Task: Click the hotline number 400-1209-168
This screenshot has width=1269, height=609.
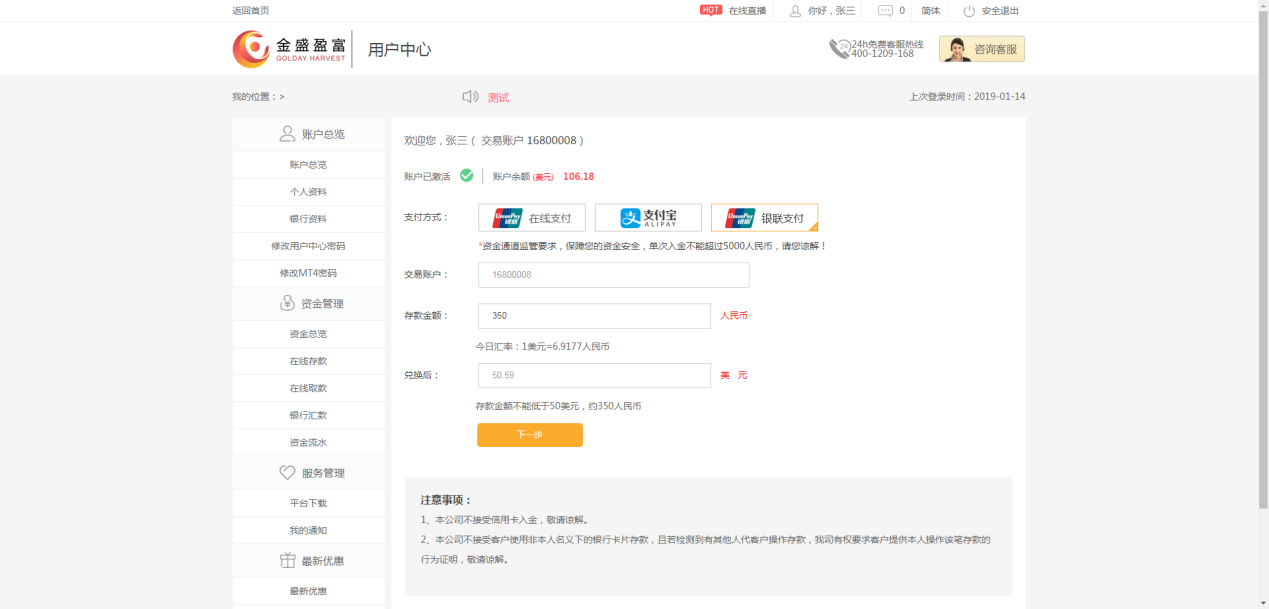Action: [882, 54]
